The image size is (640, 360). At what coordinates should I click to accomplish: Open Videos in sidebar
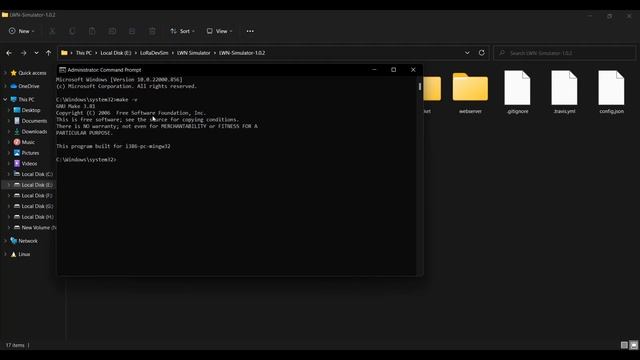pos(29,163)
